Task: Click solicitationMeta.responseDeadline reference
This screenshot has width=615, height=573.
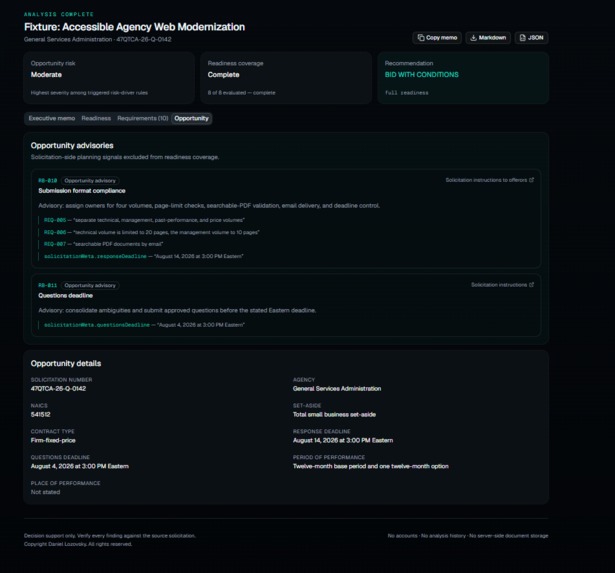Action: click(x=95, y=256)
